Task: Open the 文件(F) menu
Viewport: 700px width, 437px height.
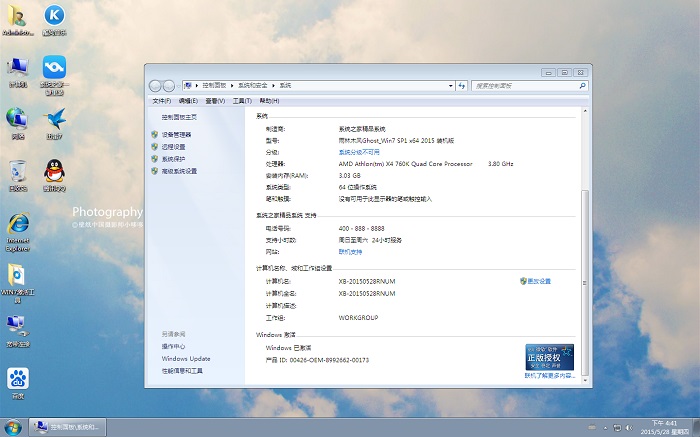Action: point(162,101)
